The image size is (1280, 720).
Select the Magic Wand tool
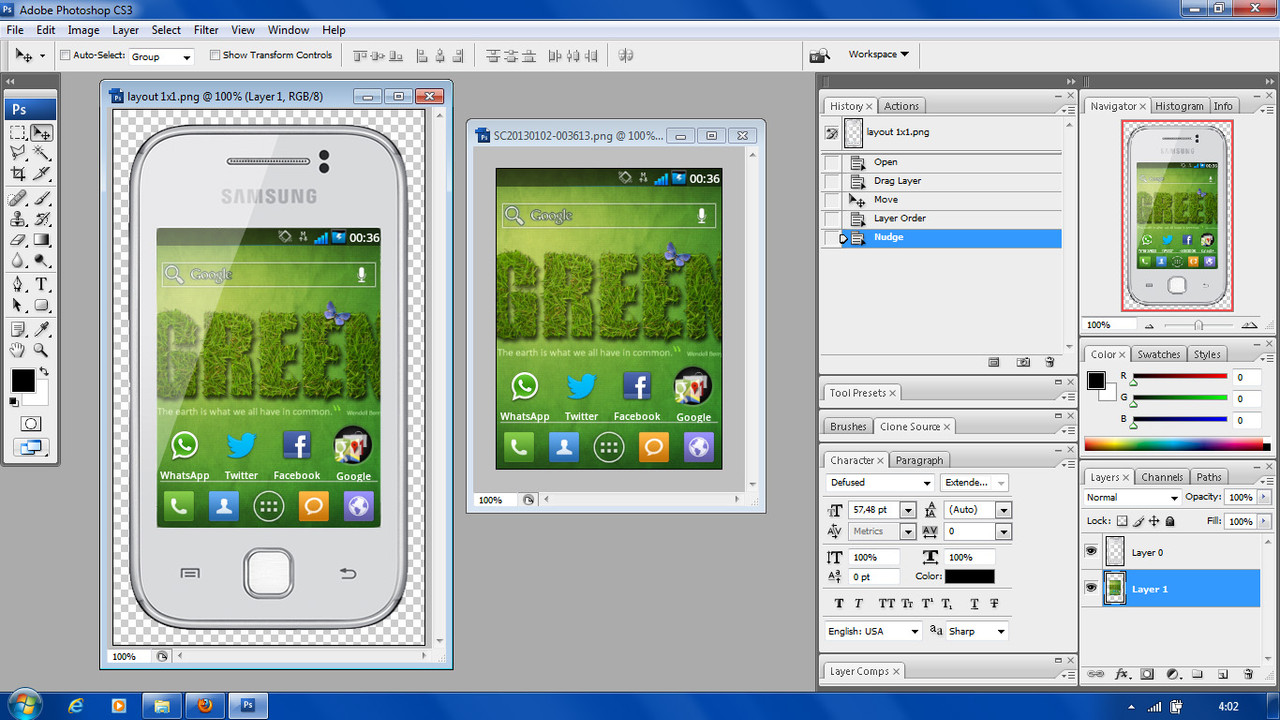click(x=41, y=153)
